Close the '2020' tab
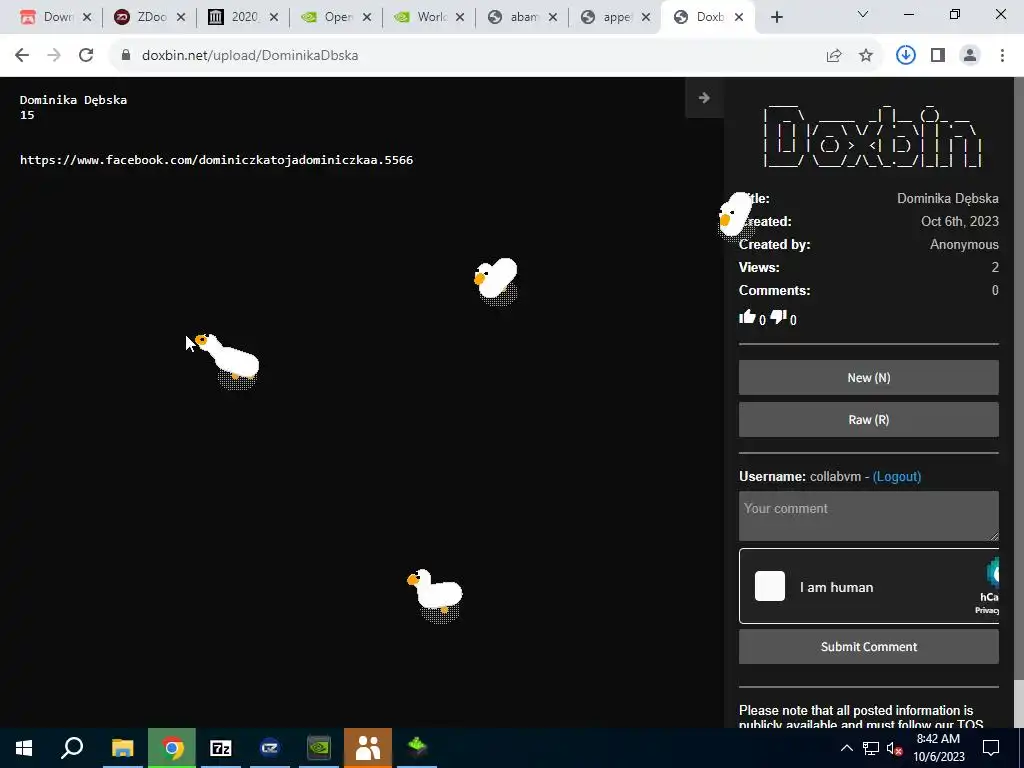 [274, 18]
